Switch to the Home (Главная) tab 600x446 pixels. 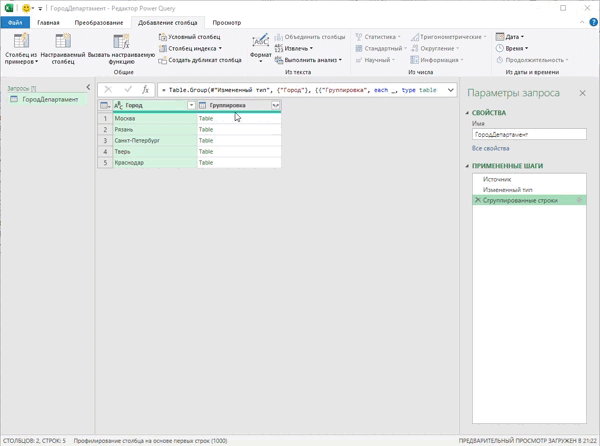[x=48, y=23]
